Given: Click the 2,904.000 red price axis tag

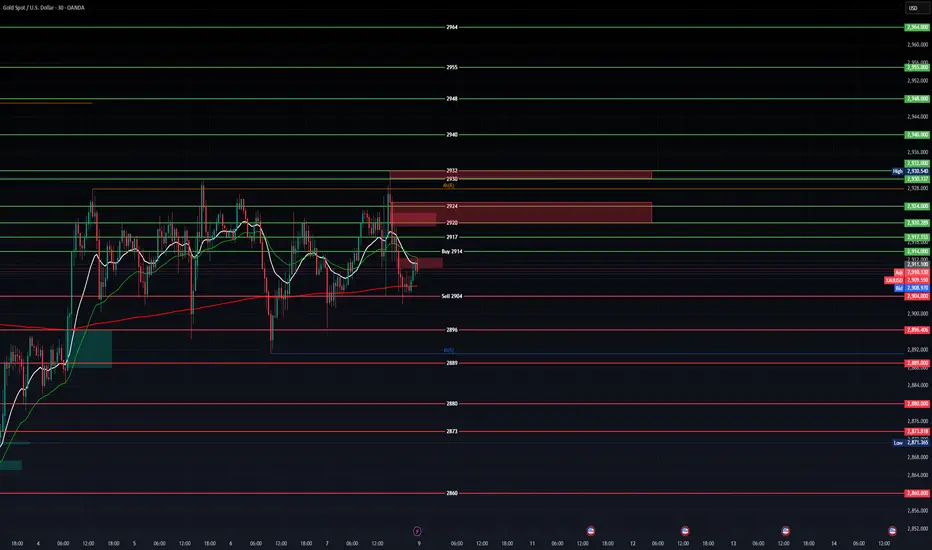Looking at the screenshot, I should click(917, 296).
